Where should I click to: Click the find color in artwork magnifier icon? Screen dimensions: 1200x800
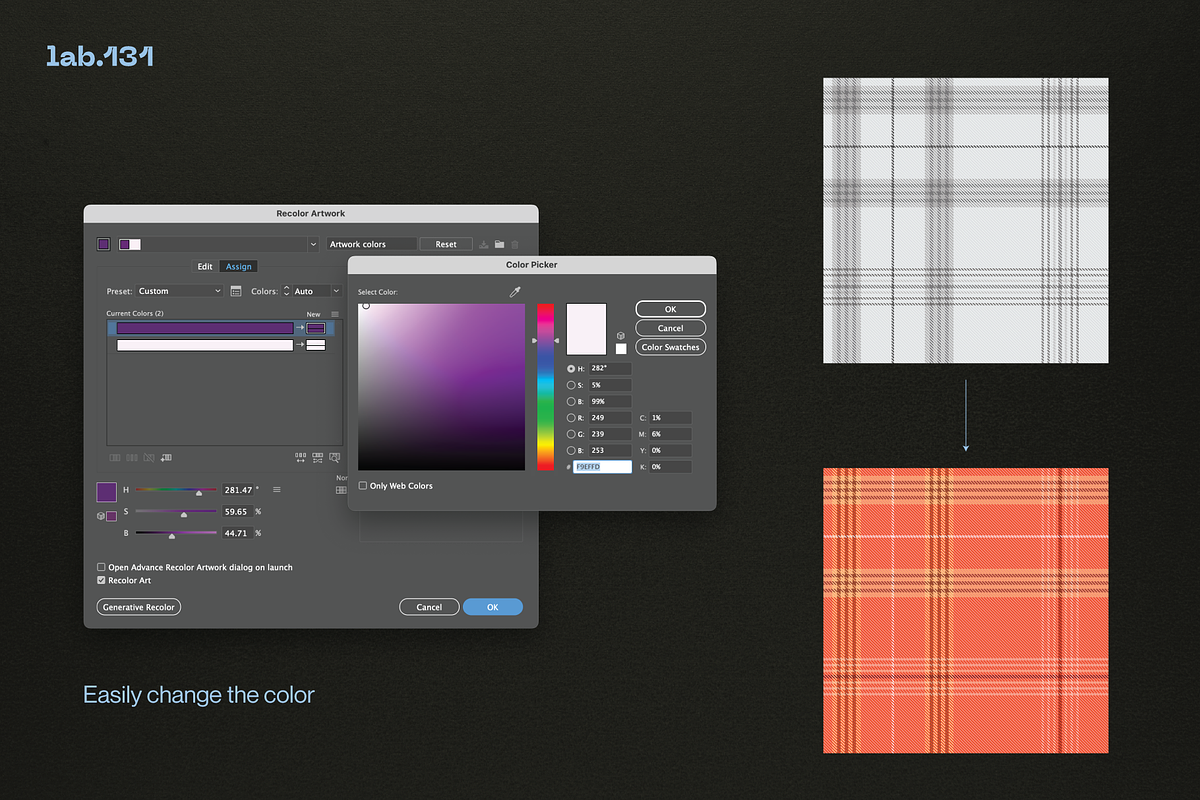(334, 457)
